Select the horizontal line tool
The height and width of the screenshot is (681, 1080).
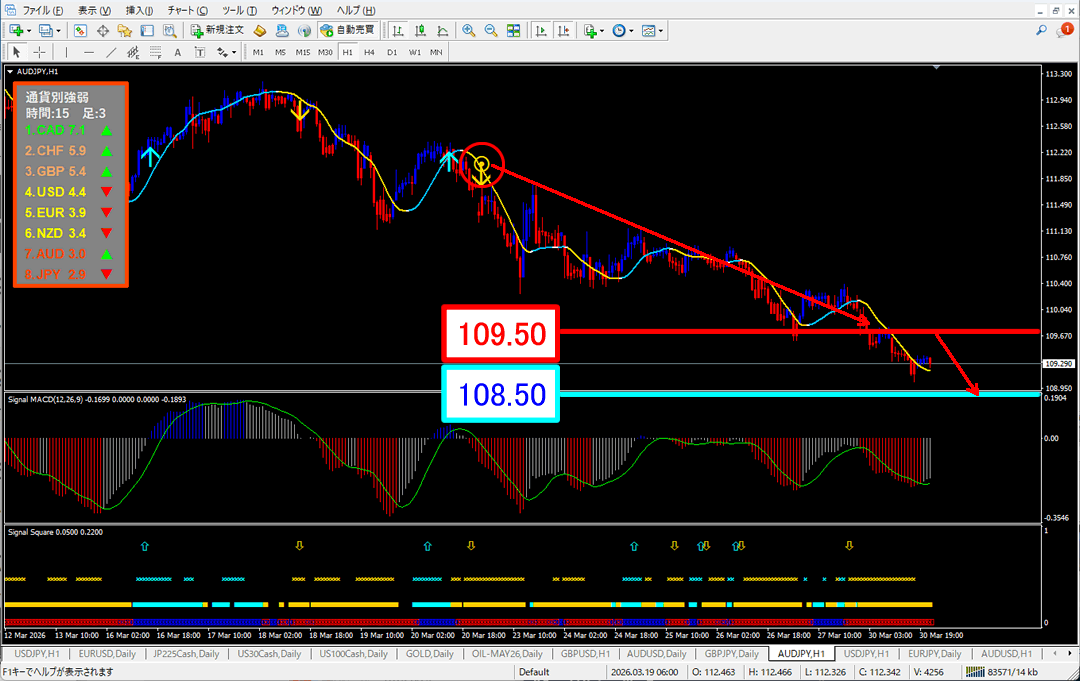click(x=89, y=52)
